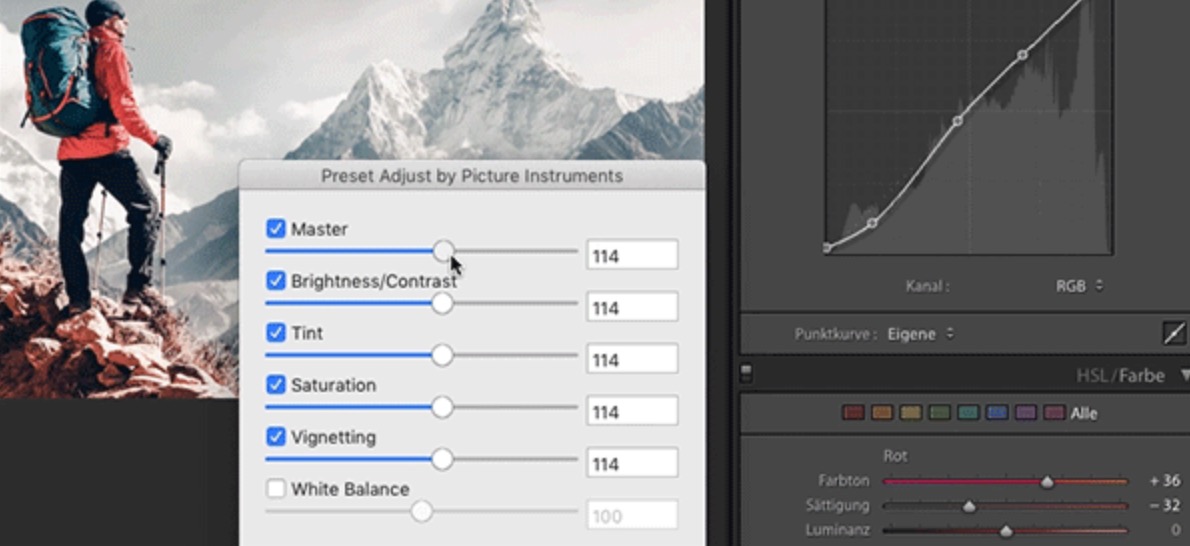Screen dimensions: 1190x546
Task: Select the purple color swatch
Action: [x=1026, y=412]
